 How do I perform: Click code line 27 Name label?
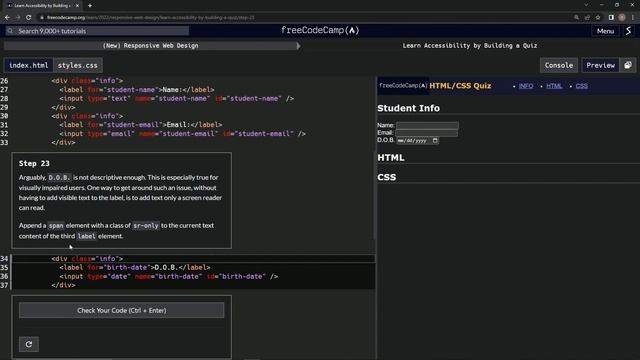click(137, 89)
